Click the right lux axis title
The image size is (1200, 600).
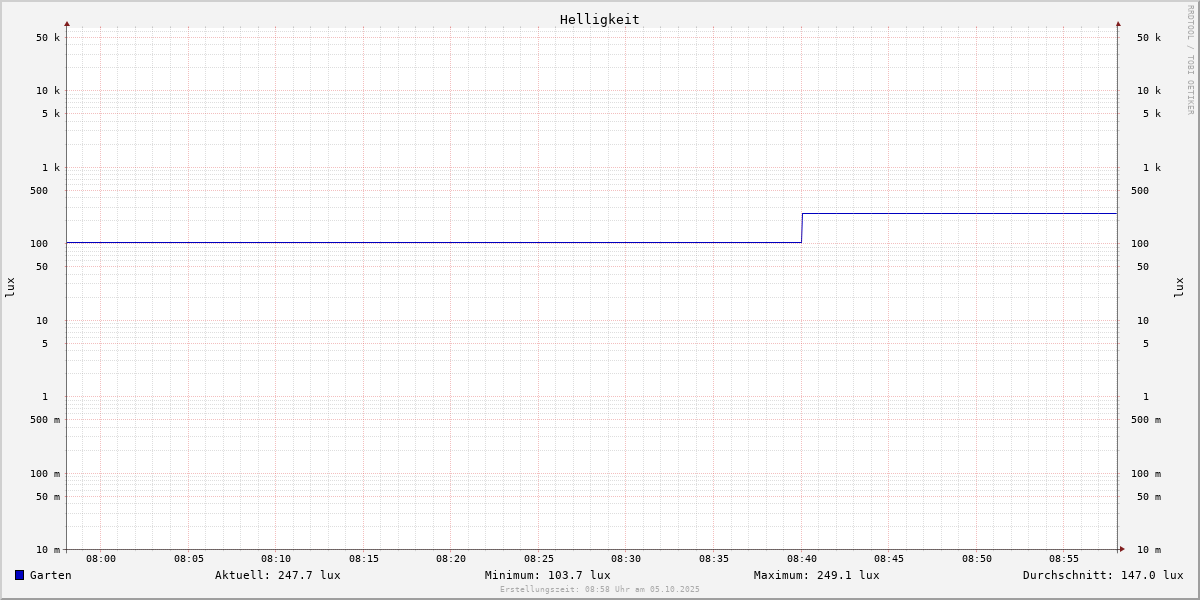pyautogui.click(x=1179, y=287)
